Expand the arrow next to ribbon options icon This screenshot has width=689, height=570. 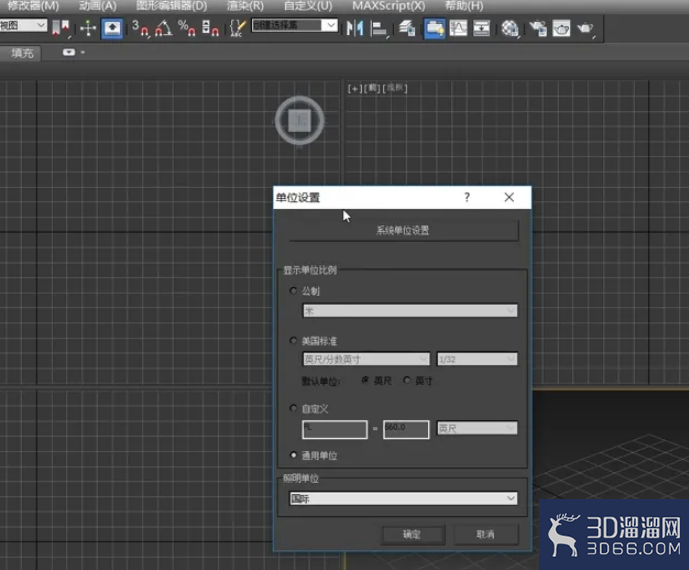click(83, 52)
